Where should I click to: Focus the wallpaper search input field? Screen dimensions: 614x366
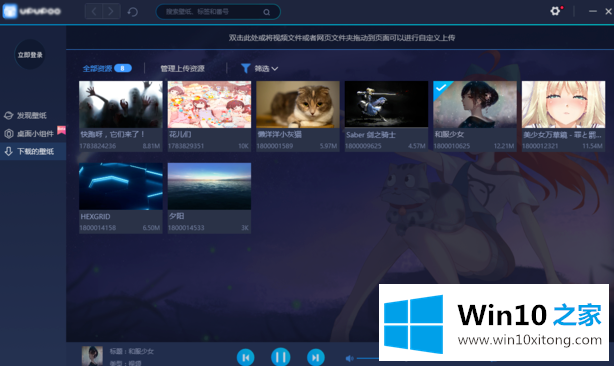point(218,12)
